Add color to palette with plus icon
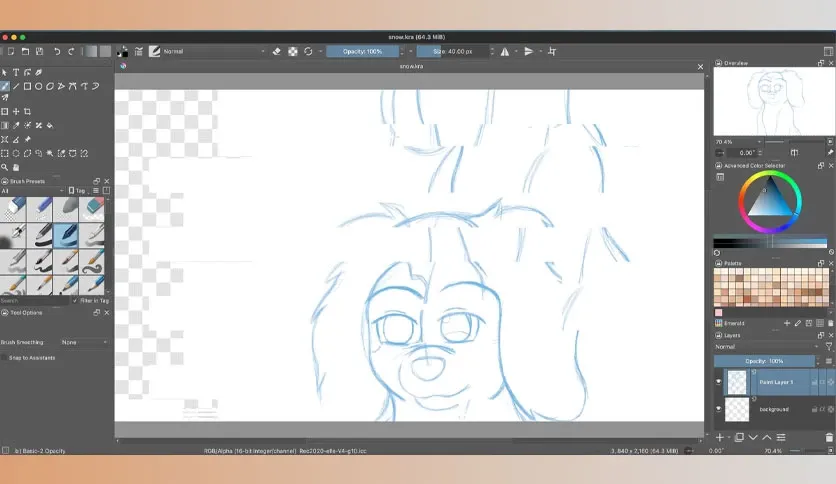This screenshot has width=836, height=484. pos(786,323)
